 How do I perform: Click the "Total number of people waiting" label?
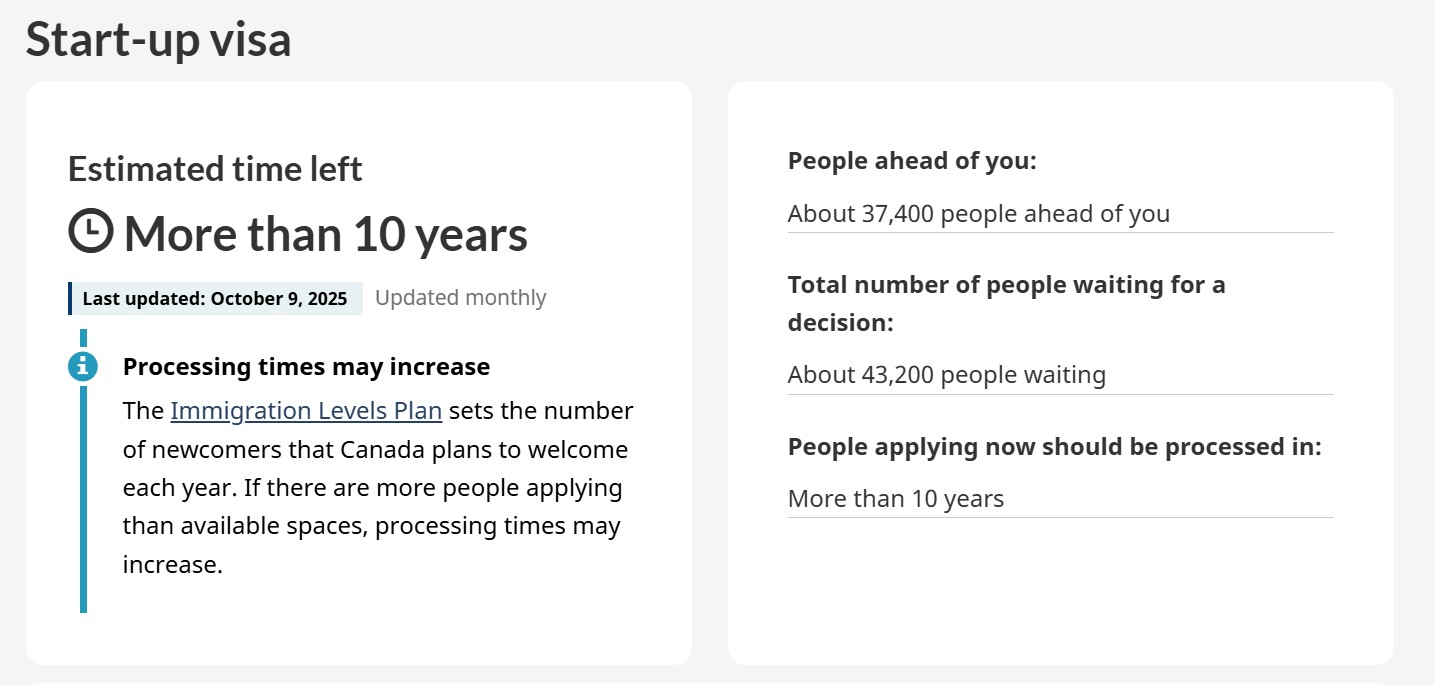[x=1006, y=285]
